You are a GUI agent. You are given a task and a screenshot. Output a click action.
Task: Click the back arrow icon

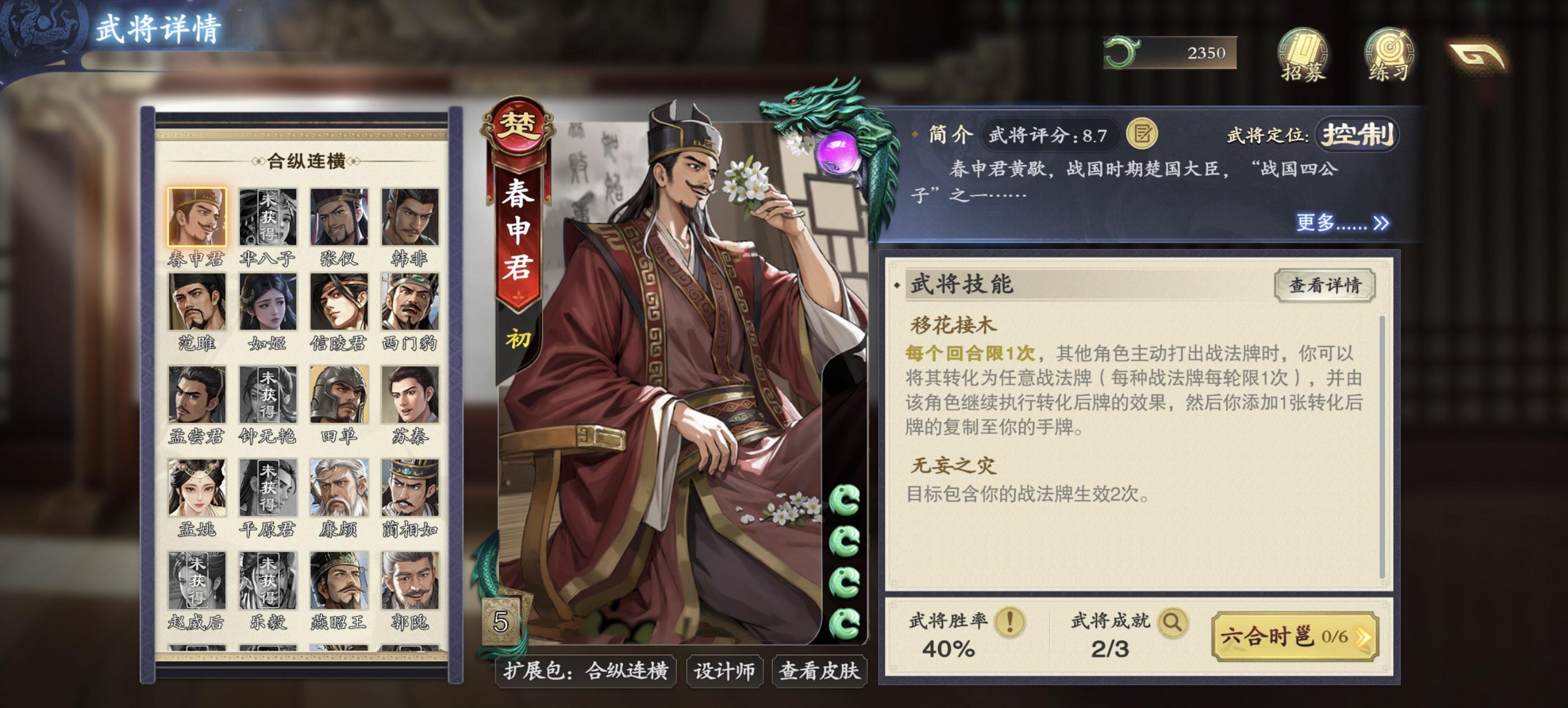point(1478,56)
